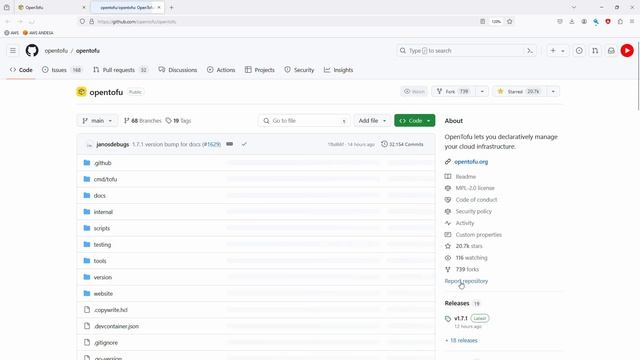Click the create new plus icon

pyautogui.click(x=553, y=51)
